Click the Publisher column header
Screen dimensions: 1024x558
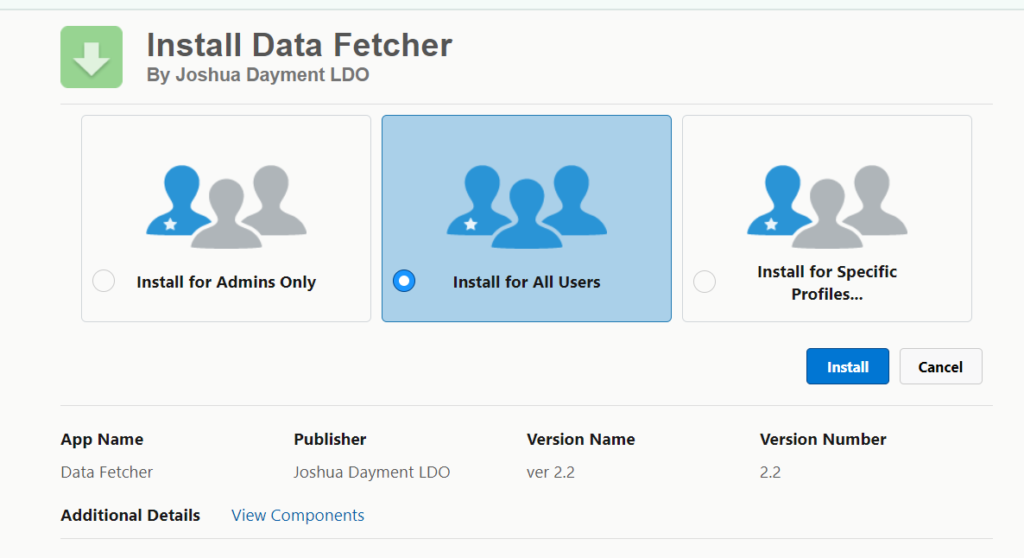[x=330, y=439]
